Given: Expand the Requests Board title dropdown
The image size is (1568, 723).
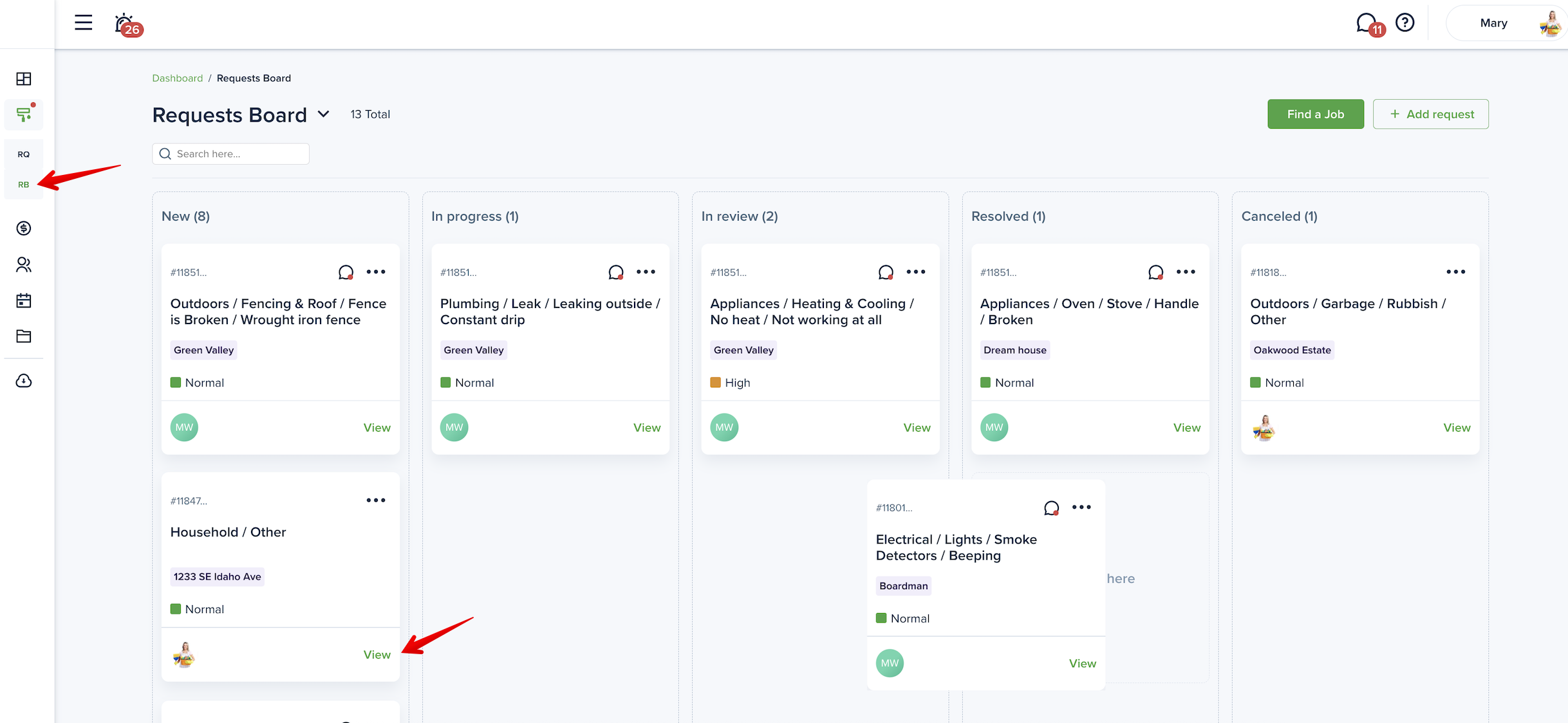Looking at the screenshot, I should point(324,114).
